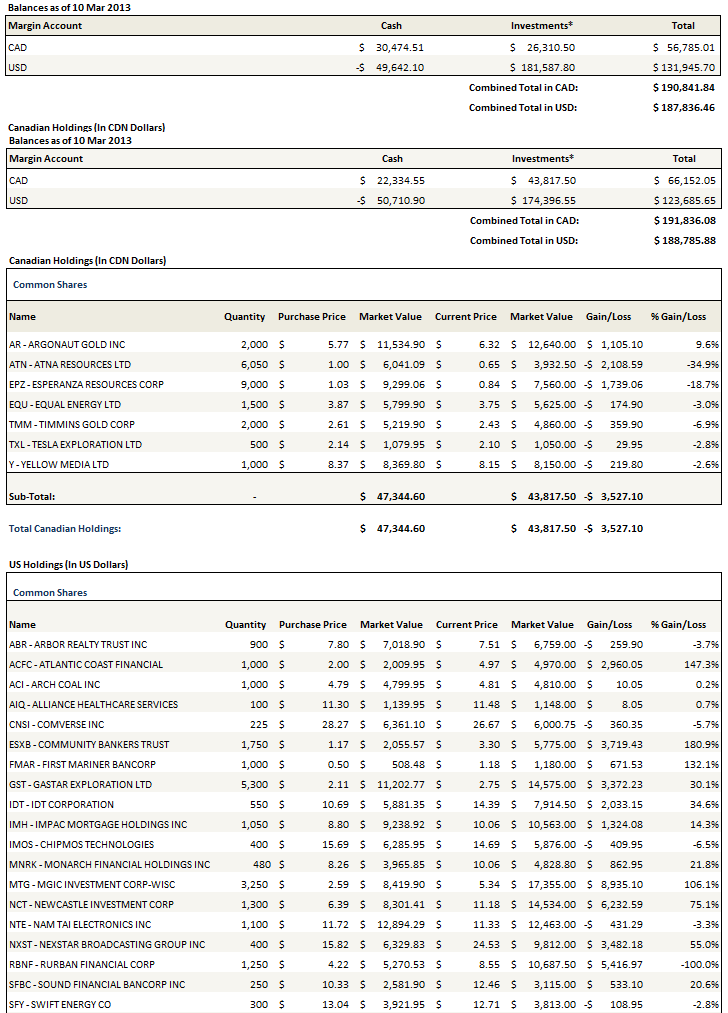The image size is (728, 1013).
Task: Click % Gain/Loss header in Canadian Holdings table
Action: [x=678, y=317]
